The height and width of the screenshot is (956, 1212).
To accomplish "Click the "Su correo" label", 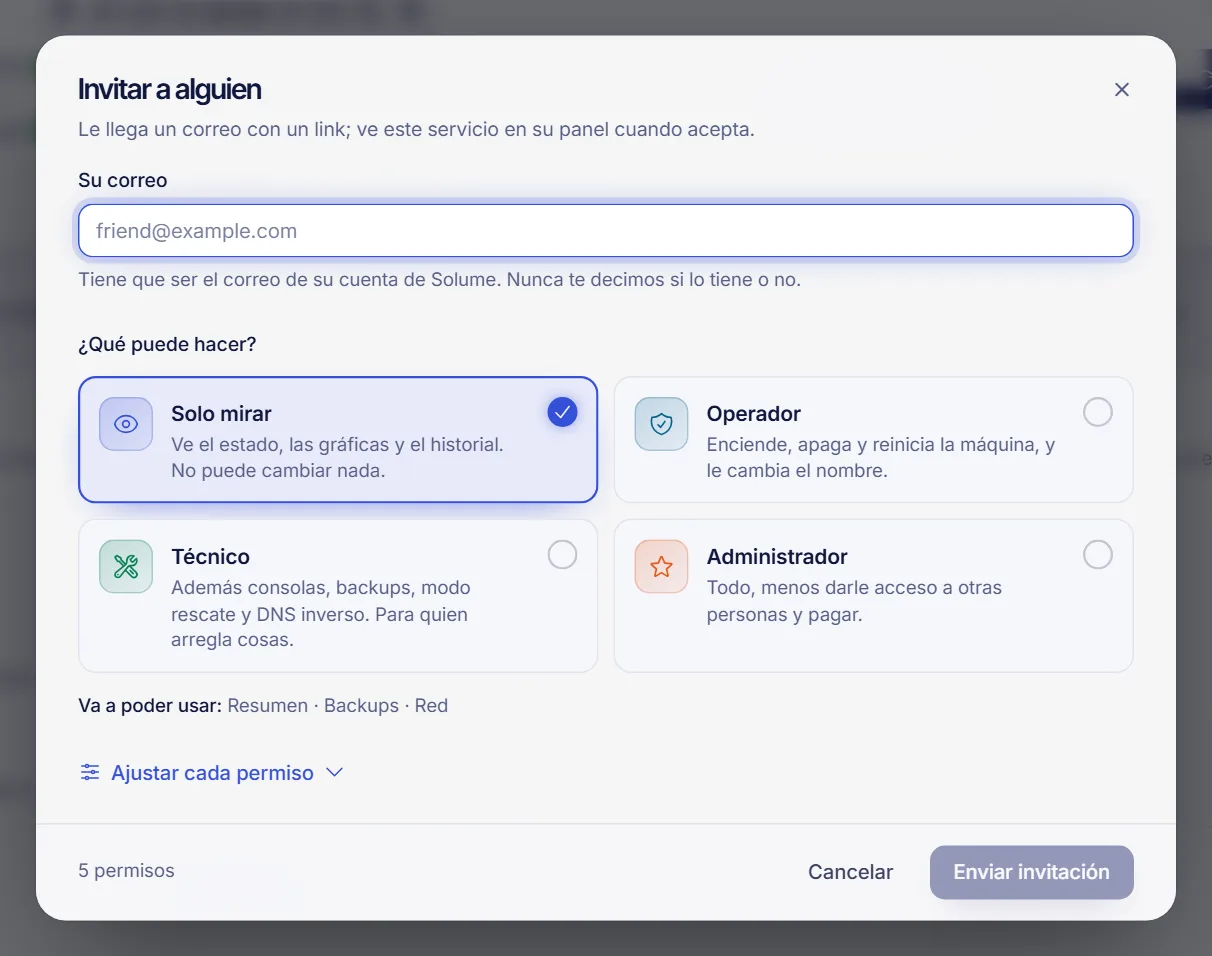I will pos(123,180).
